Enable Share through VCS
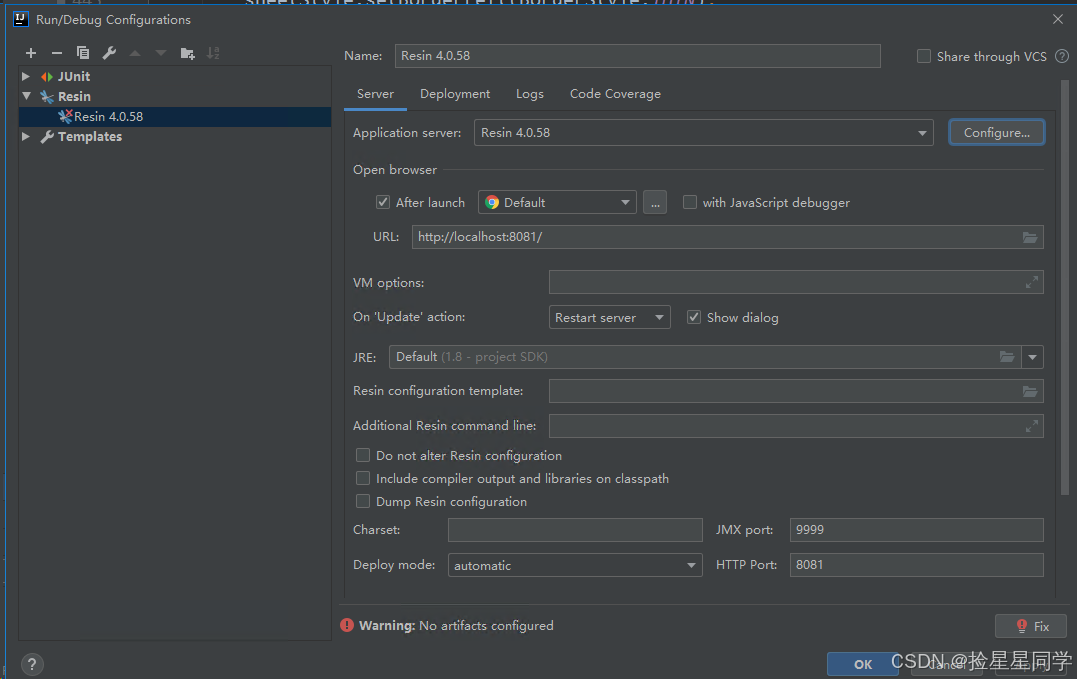1077x679 pixels. click(x=924, y=56)
